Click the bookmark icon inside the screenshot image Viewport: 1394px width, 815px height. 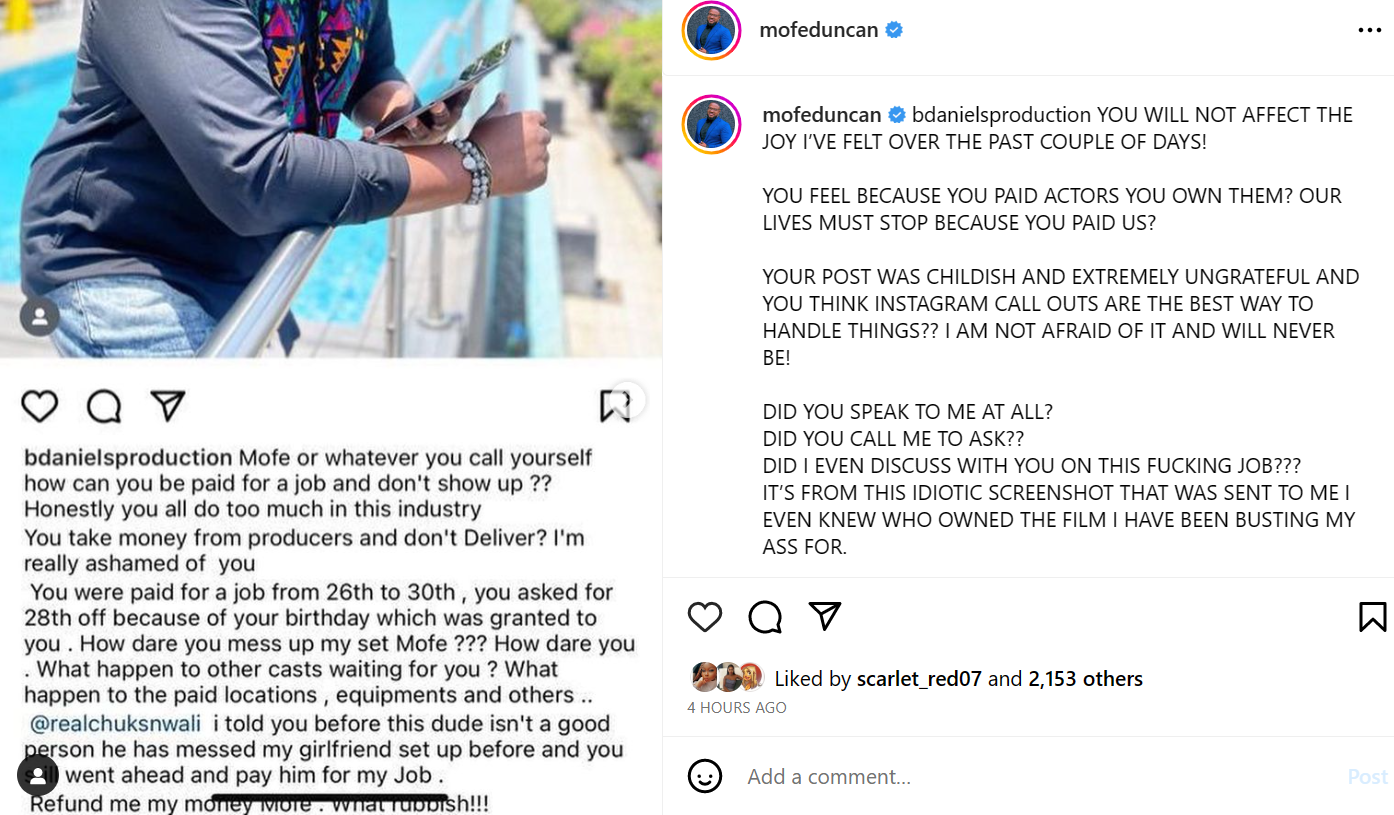point(613,405)
